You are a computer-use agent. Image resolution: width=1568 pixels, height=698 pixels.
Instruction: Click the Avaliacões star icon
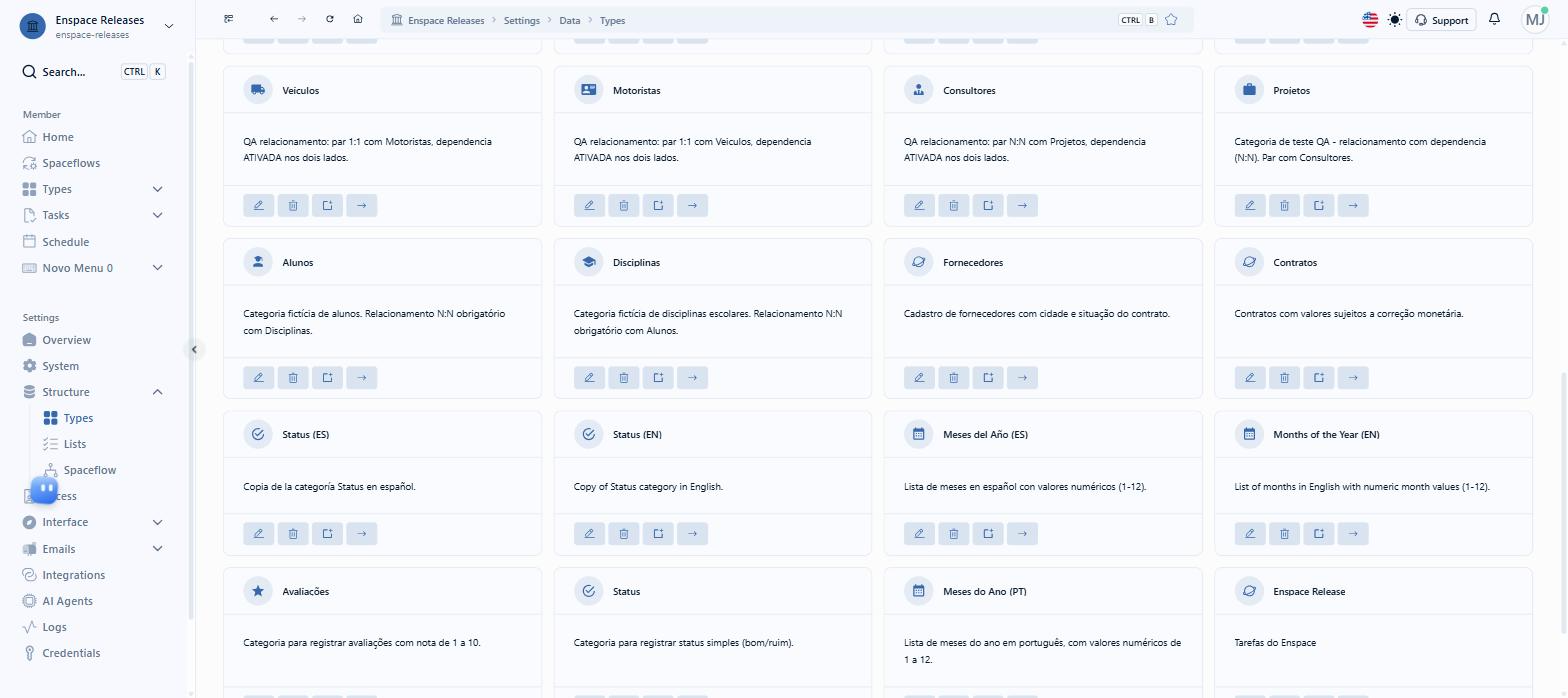click(258, 591)
